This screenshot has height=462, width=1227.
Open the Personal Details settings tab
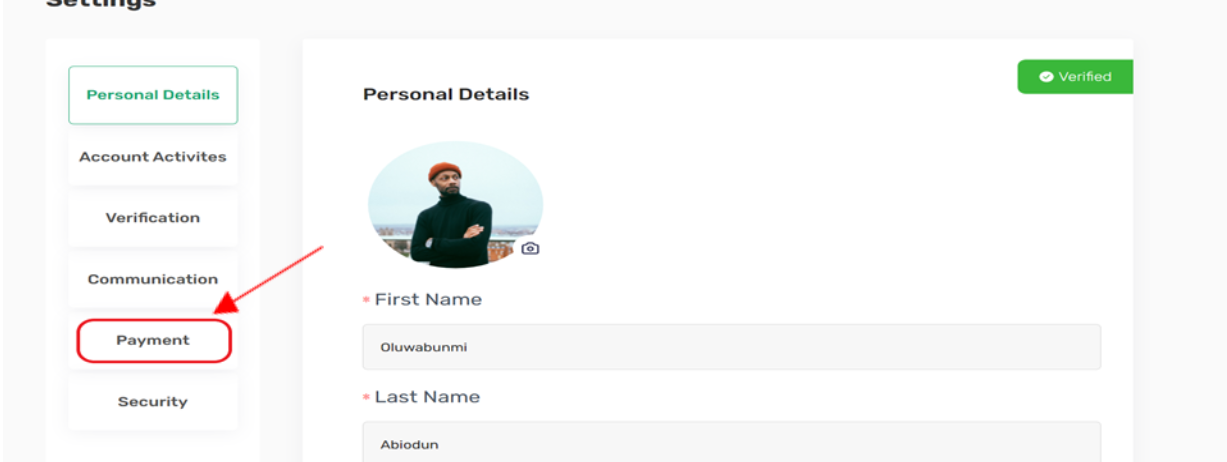point(153,95)
